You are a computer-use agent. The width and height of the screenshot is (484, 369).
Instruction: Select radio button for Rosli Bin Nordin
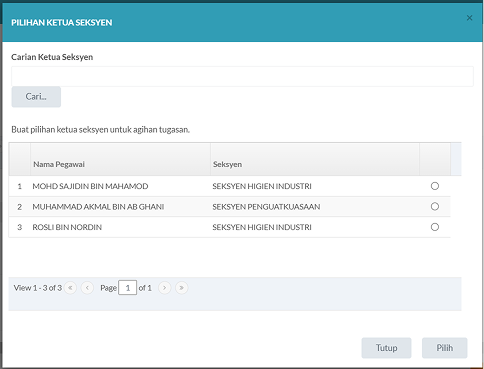[435, 227]
